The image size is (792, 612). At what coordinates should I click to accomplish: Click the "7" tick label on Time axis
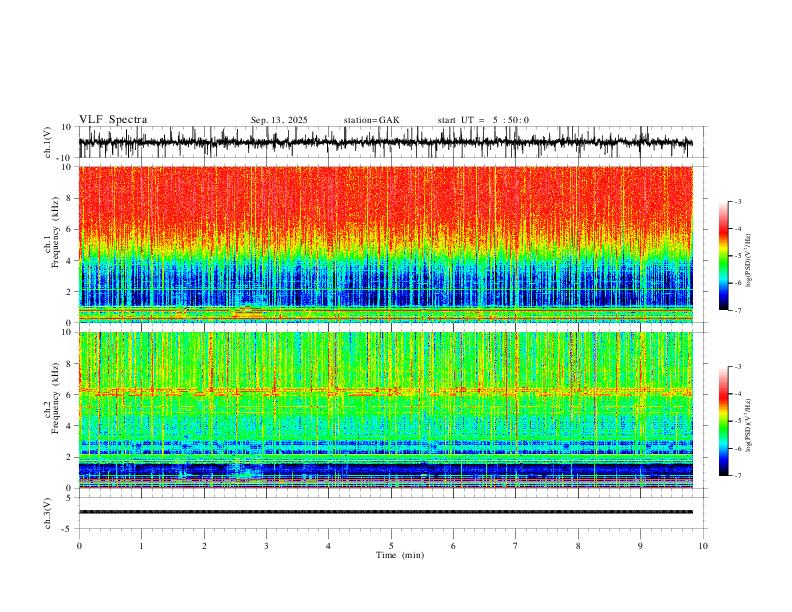(x=516, y=546)
